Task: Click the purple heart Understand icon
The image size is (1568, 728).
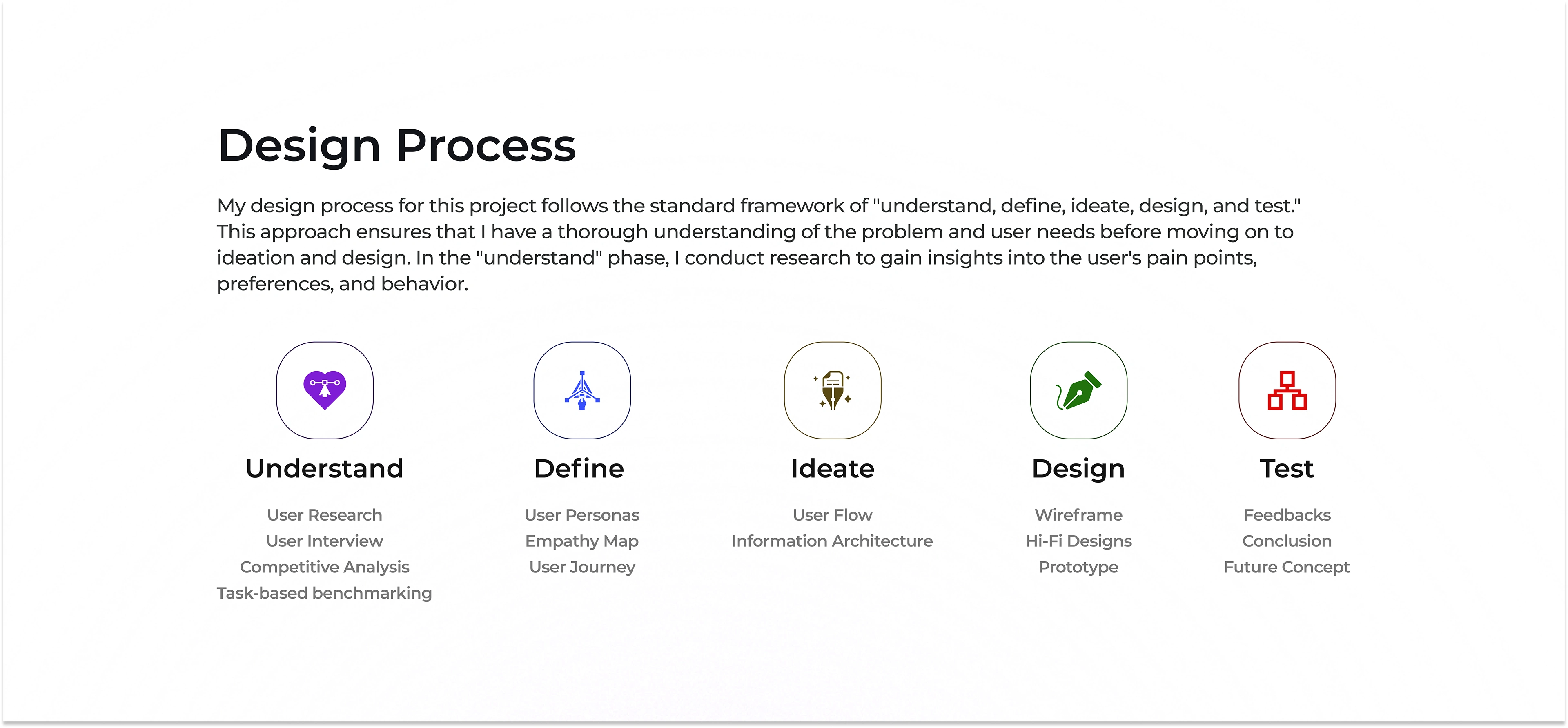Action: [x=325, y=390]
